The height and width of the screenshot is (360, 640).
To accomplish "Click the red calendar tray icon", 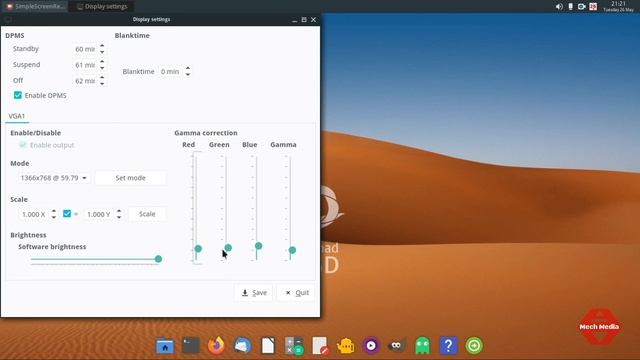I will 593,7.
